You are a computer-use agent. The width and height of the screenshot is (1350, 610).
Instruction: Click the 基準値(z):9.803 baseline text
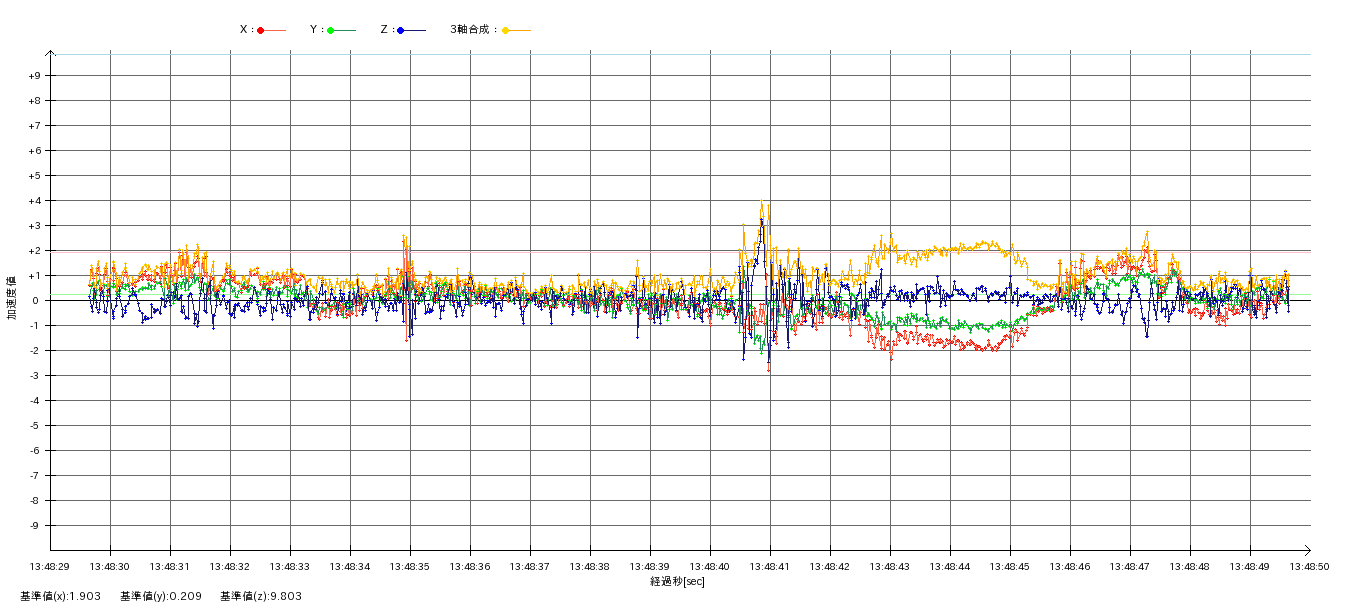(x=261, y=596)
